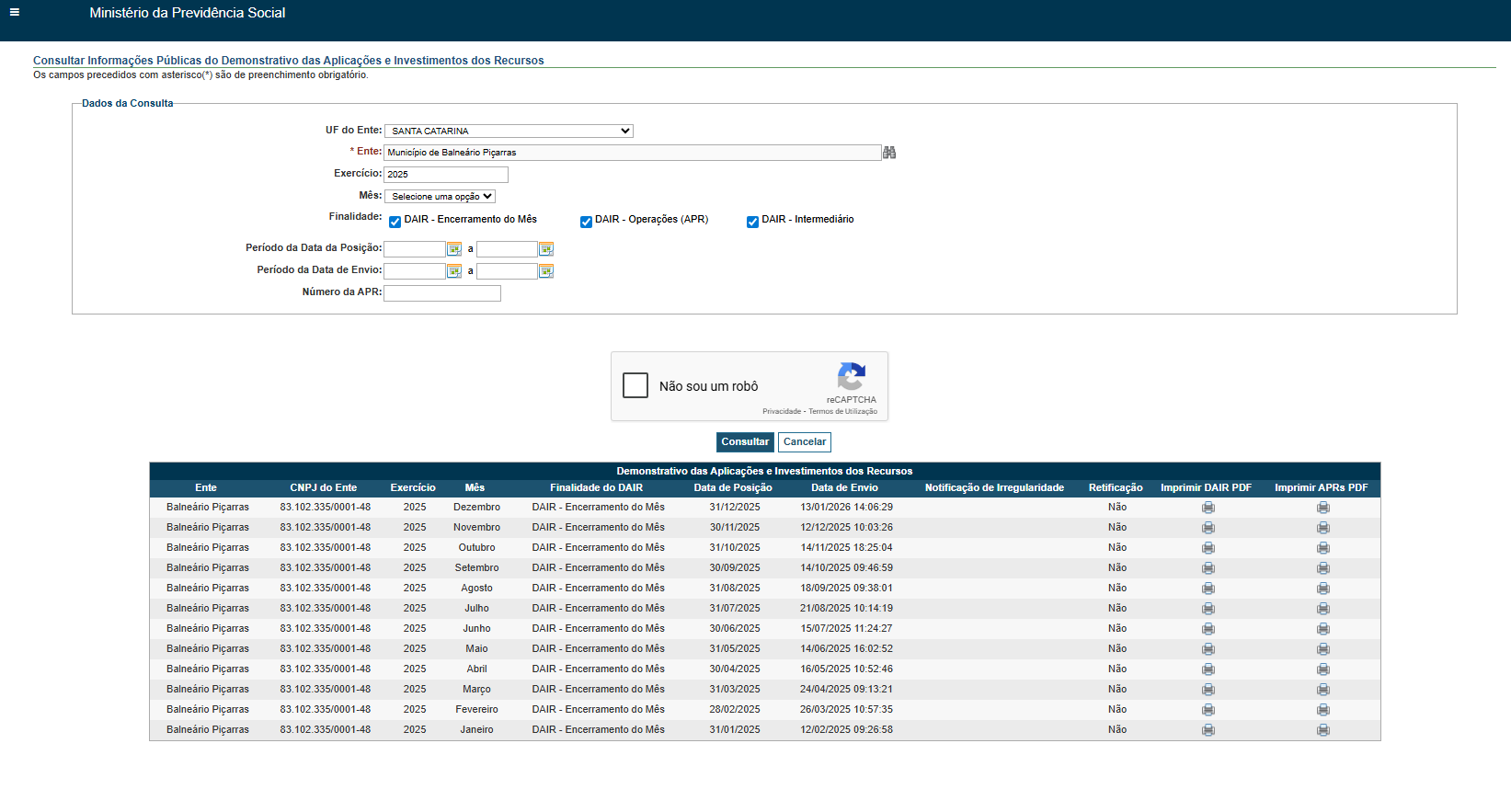Viewport: 1511px width, 812px height.
Task: Print DAIR PDF for Dezembro row
Action: click(x=1208, y=508)
